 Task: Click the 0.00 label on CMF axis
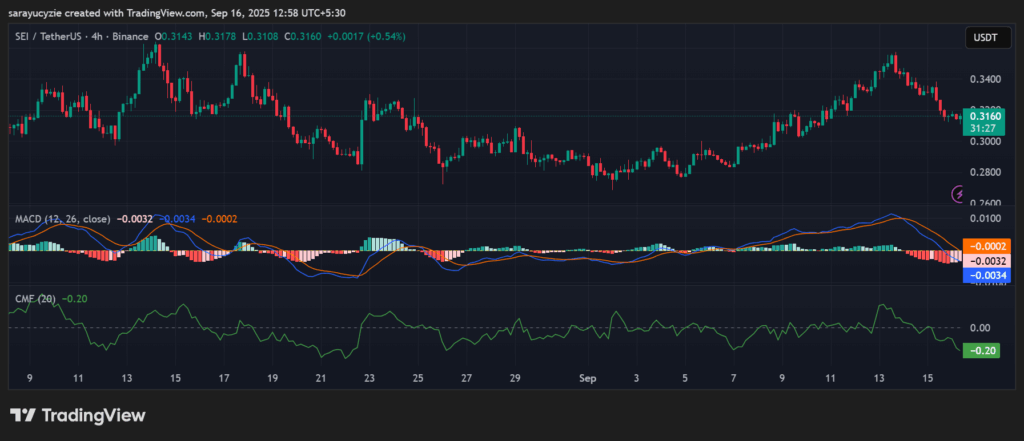click(981, 327)
